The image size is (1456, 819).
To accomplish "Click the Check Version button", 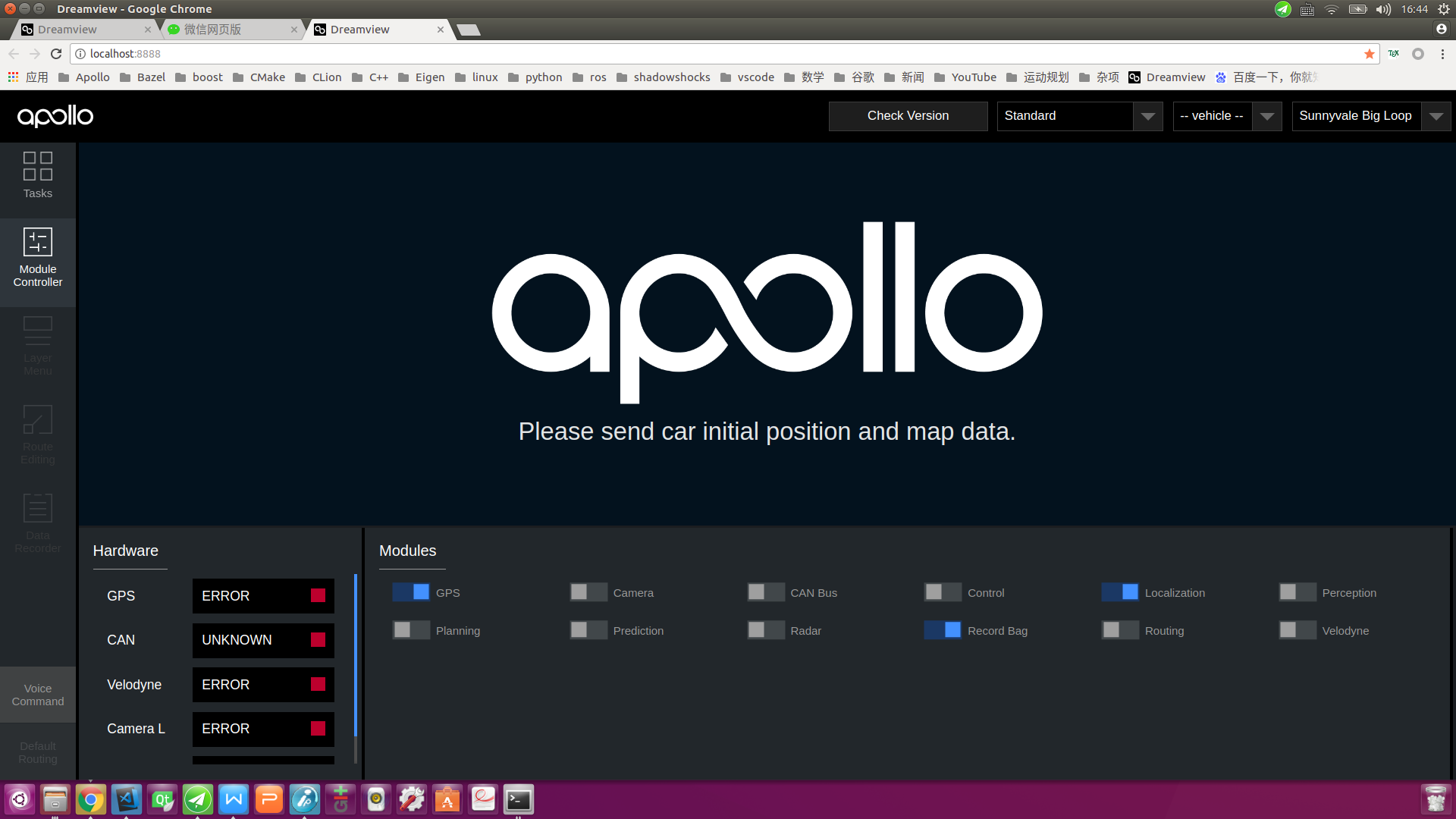I will coord(908,116).
